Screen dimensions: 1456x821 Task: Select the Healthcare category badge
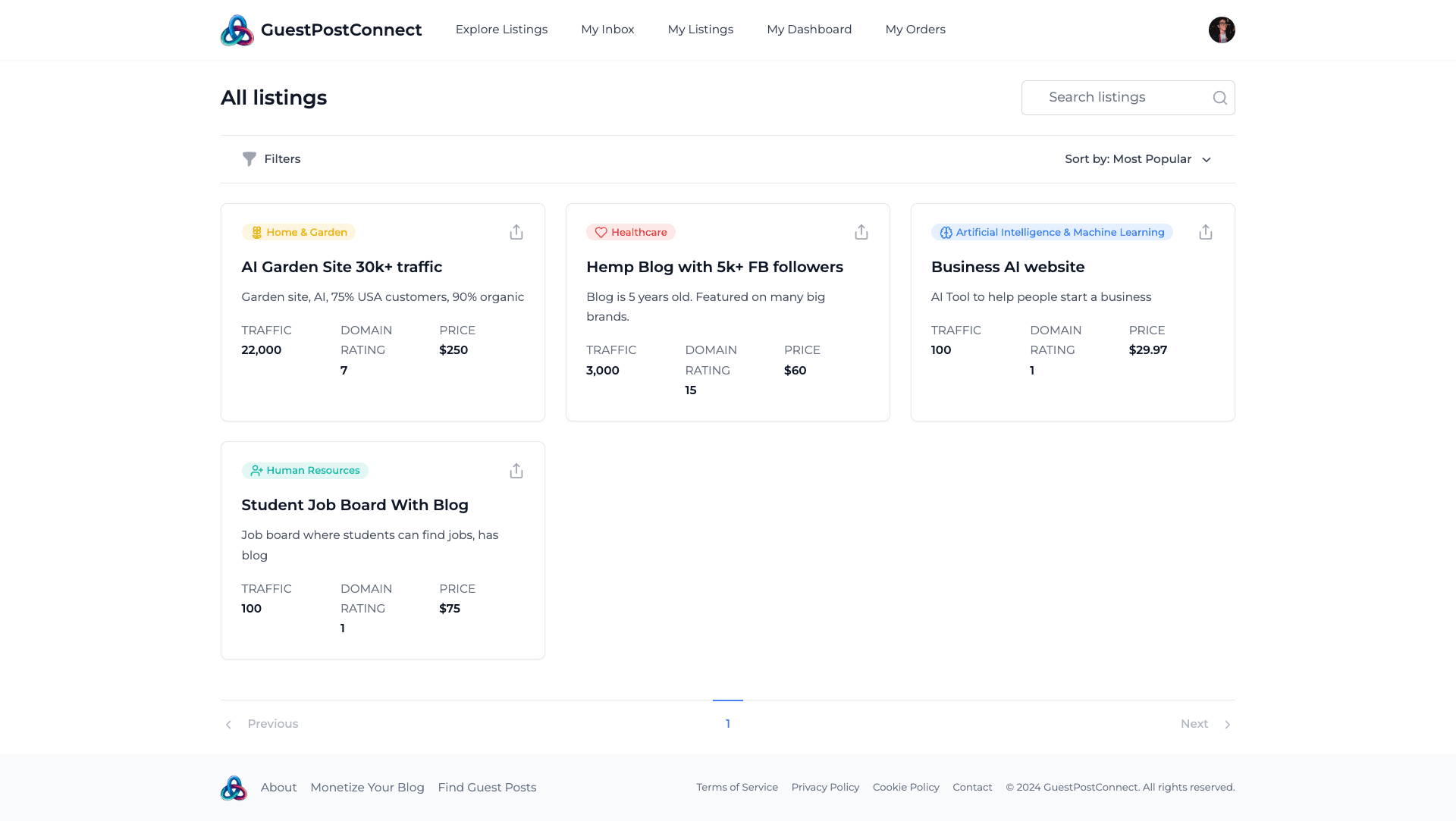click(630, 233)
